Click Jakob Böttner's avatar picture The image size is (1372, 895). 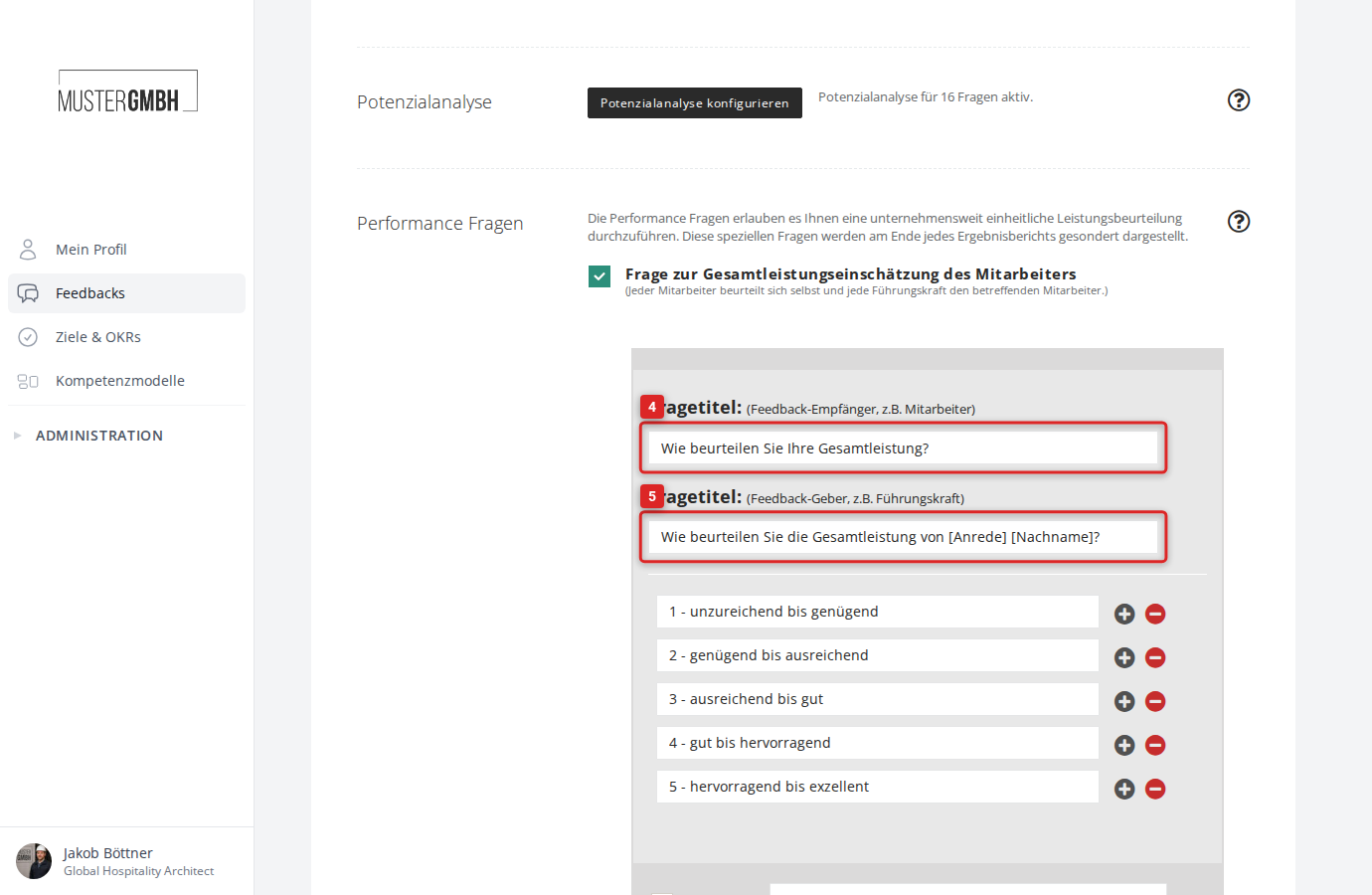(x=34, y=861)
